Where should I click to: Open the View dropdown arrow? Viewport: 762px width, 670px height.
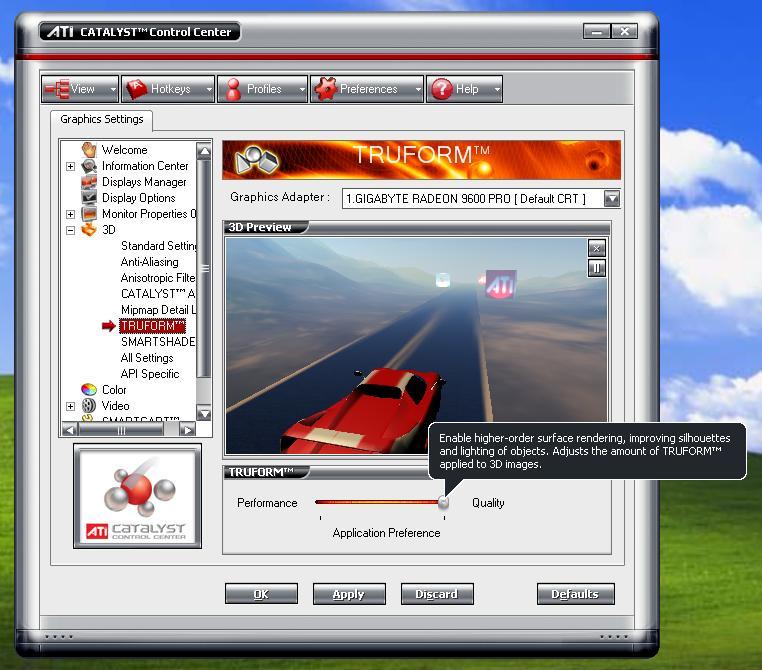coord(113,89)
